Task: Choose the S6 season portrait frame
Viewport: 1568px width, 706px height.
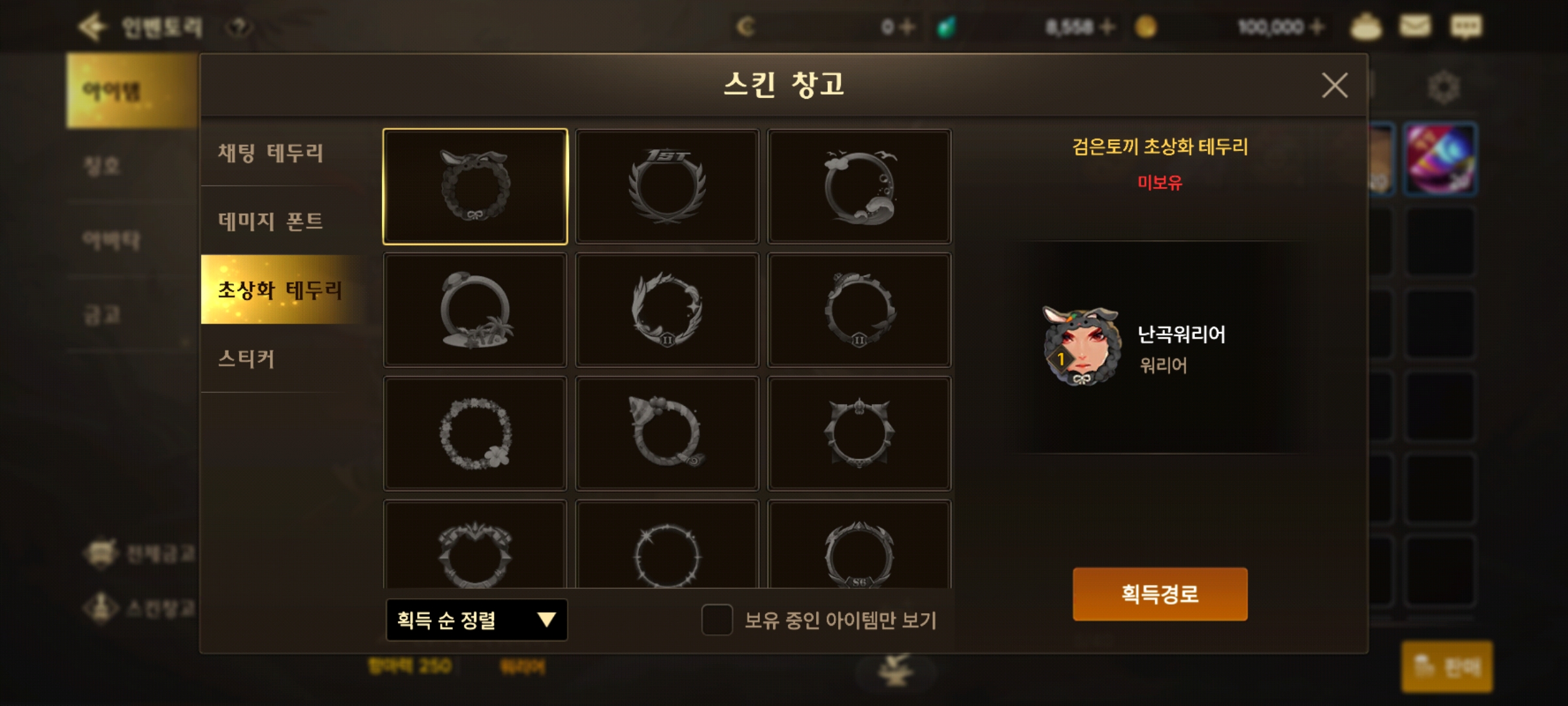Action: 859,545
